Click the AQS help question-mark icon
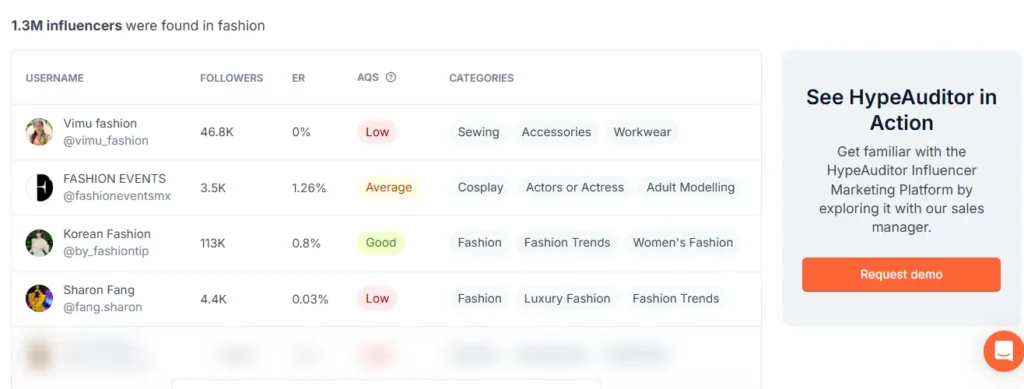The image size is (1024, 389). pos(391,77)
